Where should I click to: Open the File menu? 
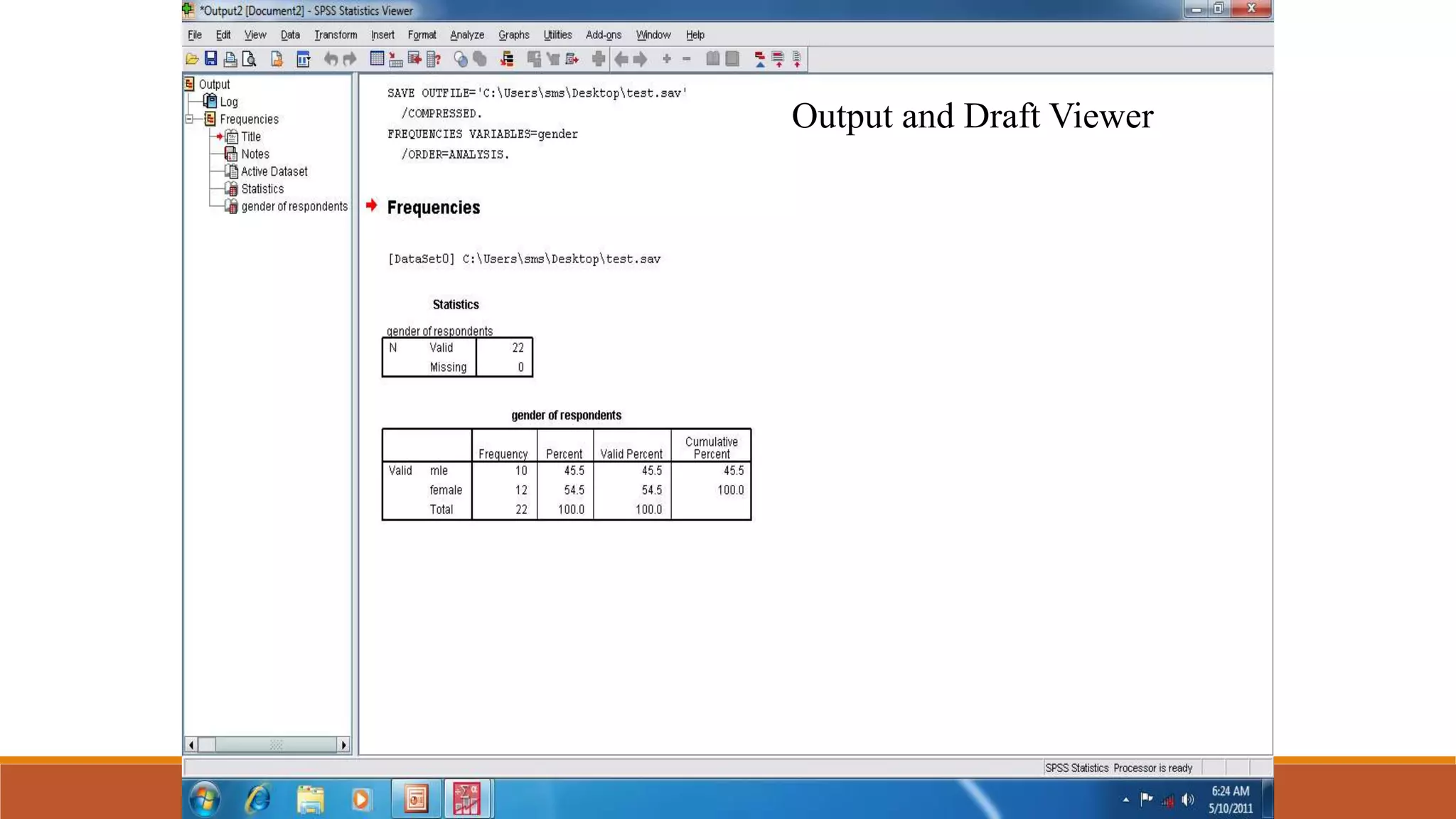point(194,35)
